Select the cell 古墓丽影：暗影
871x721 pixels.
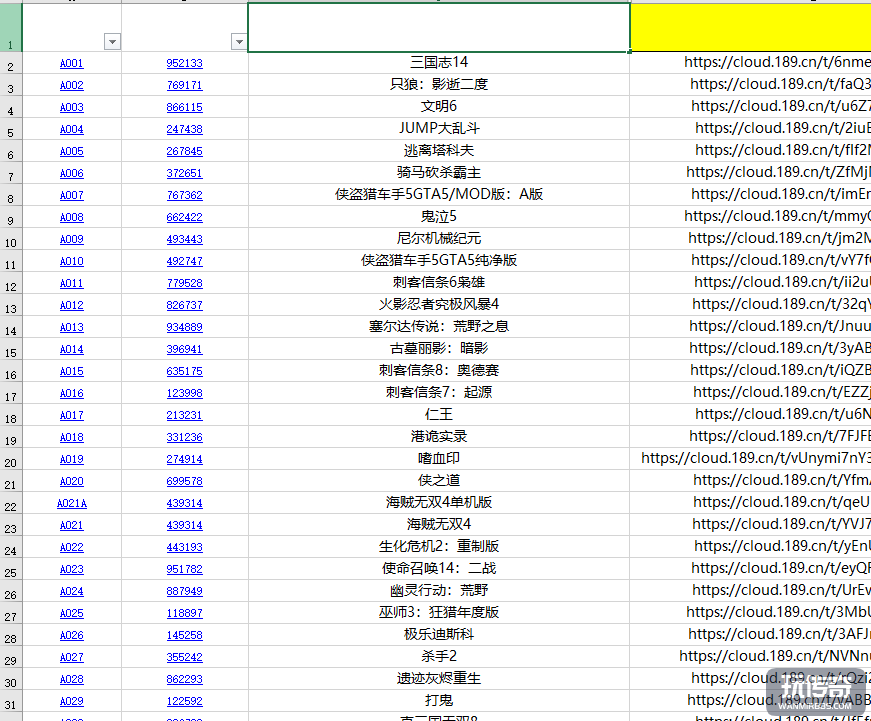(x=439, y=348)
